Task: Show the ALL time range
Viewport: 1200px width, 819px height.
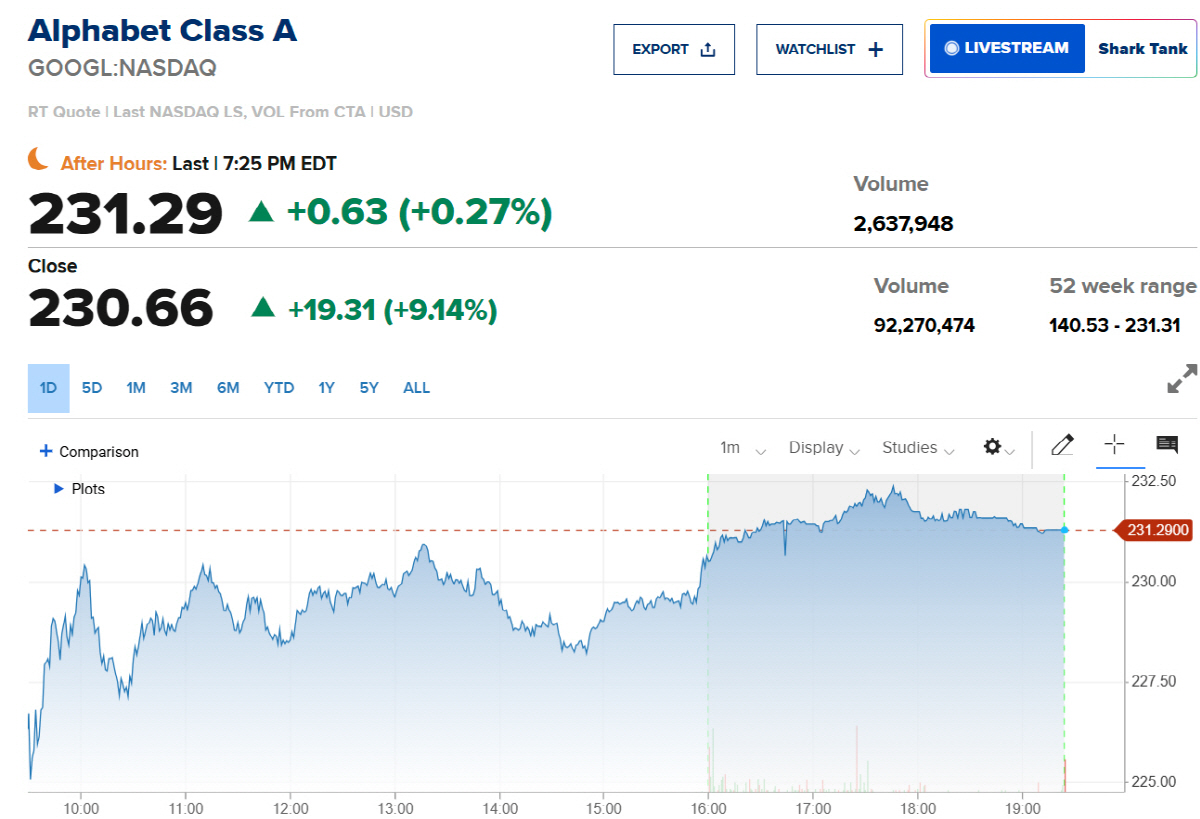Action: coord(416,388)
